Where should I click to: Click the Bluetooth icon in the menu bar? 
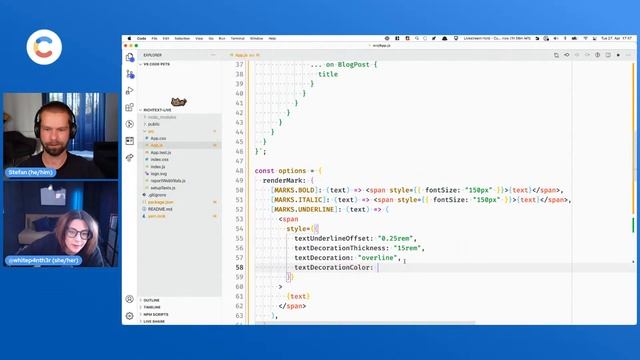565,38
